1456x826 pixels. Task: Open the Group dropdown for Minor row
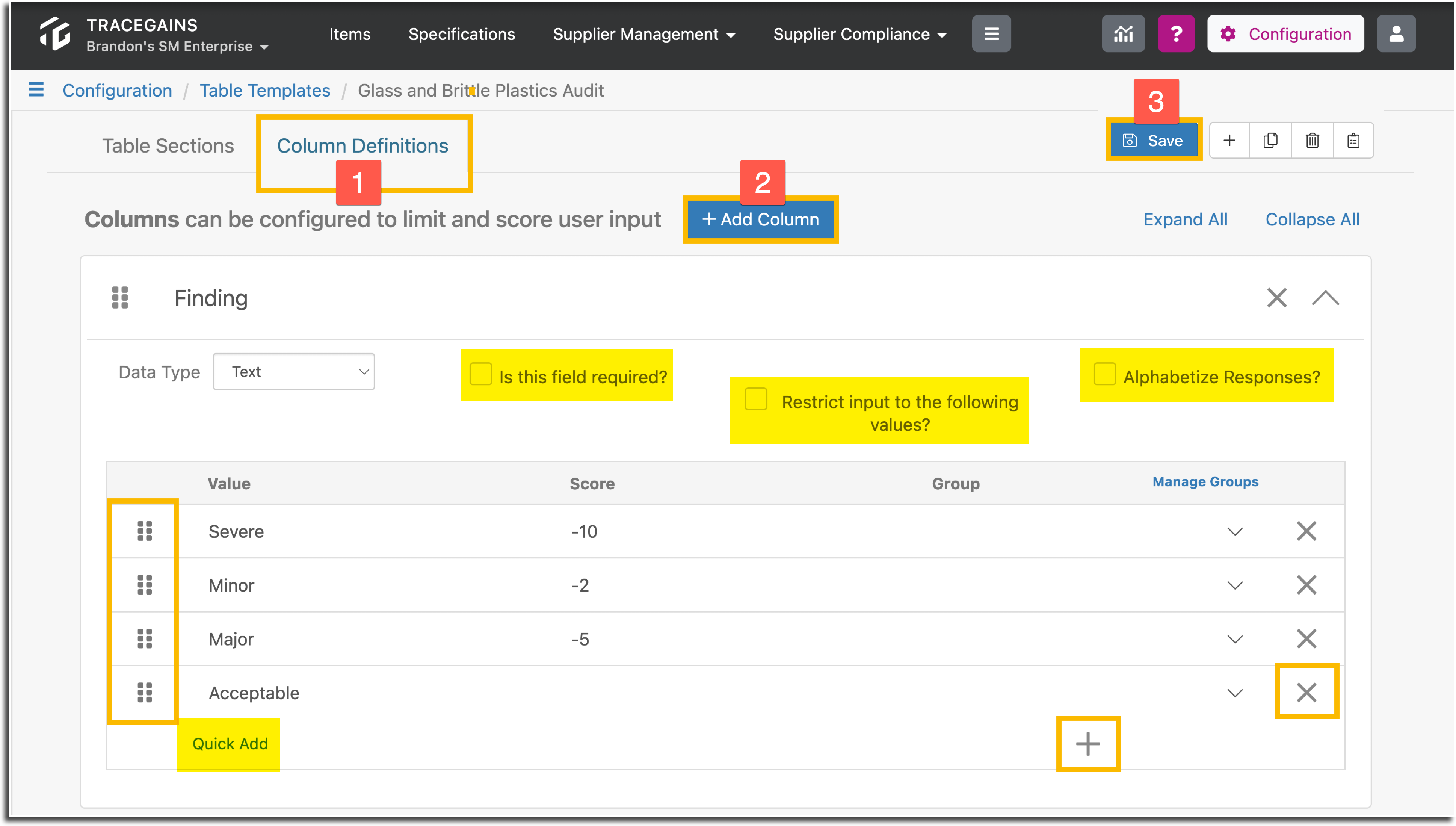[x=1235, y=585]
